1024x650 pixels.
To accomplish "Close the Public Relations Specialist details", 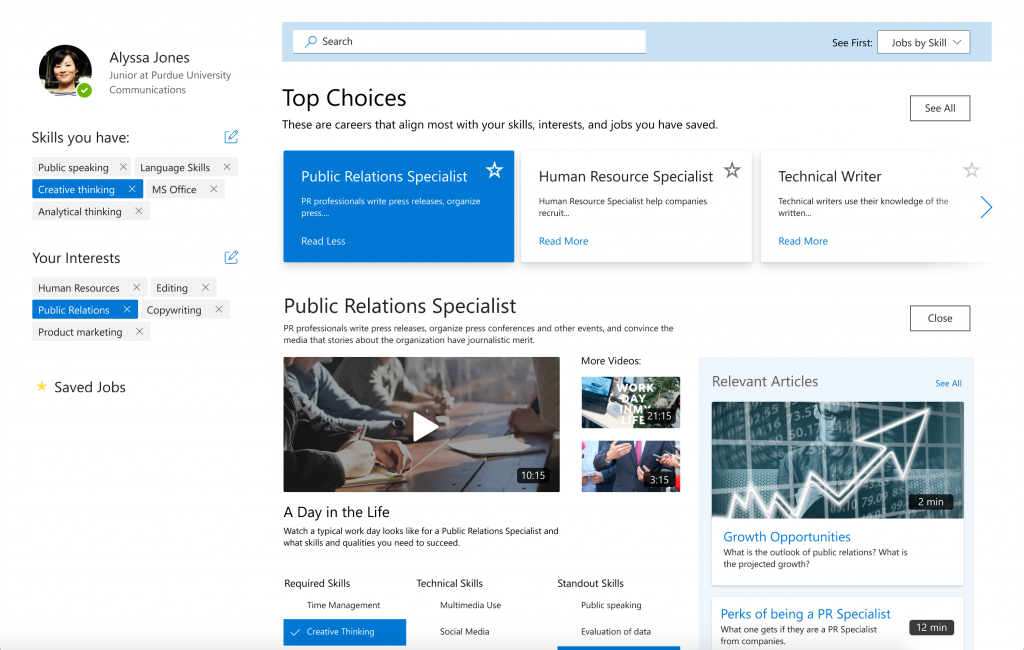I will click(x=939, y=318).
